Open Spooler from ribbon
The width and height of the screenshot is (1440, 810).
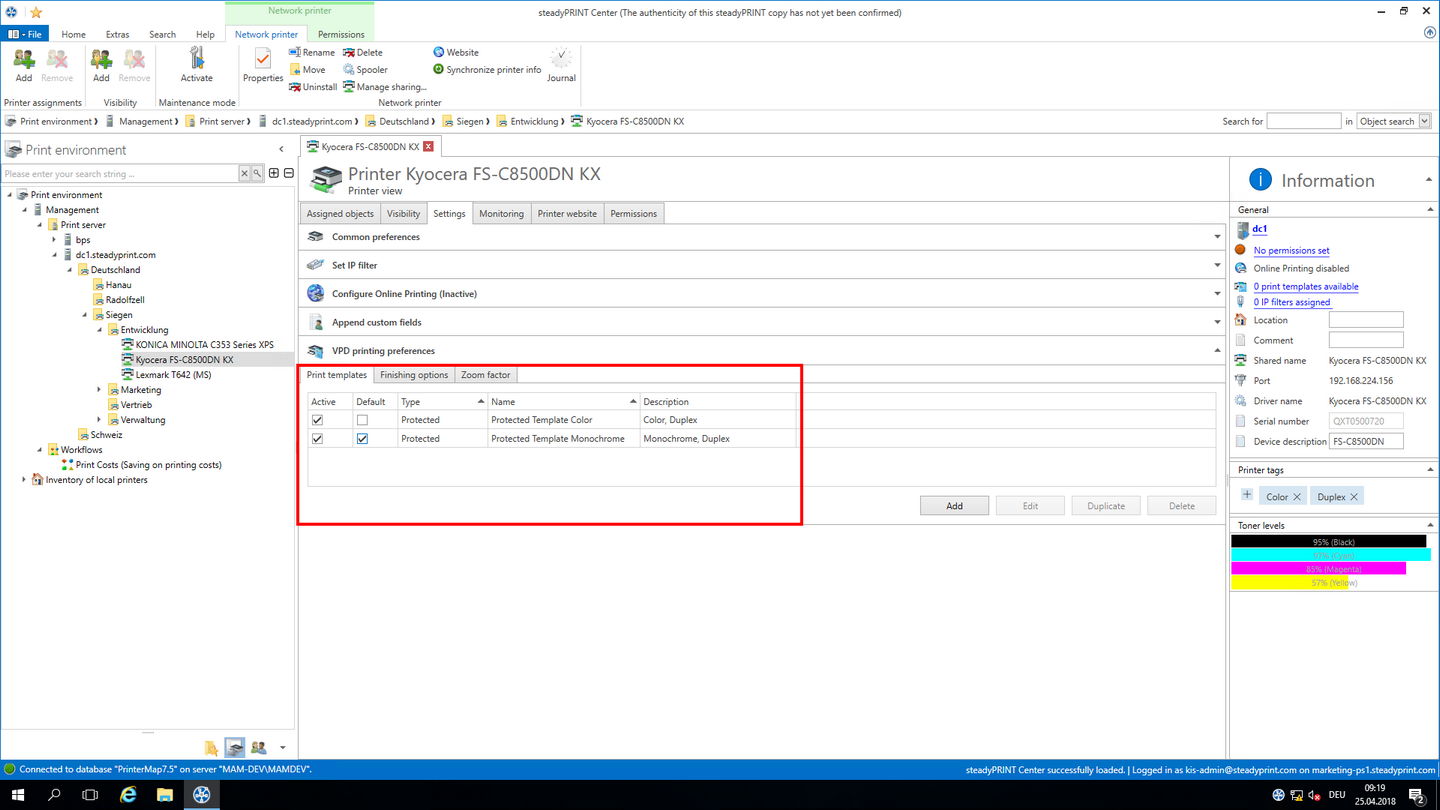(366, 70)
